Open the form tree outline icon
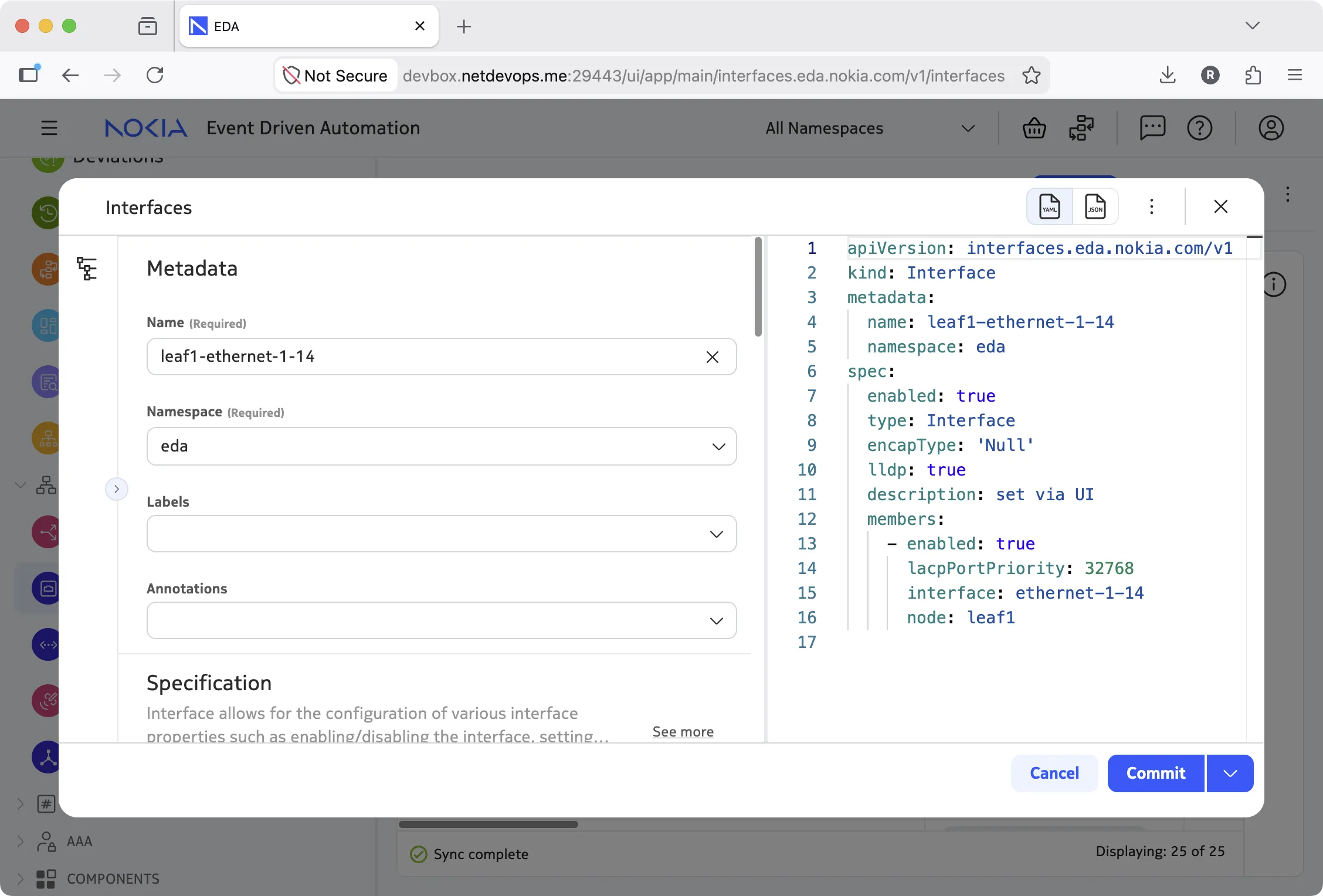The image size is (1323, 896). tap(87, 269)
